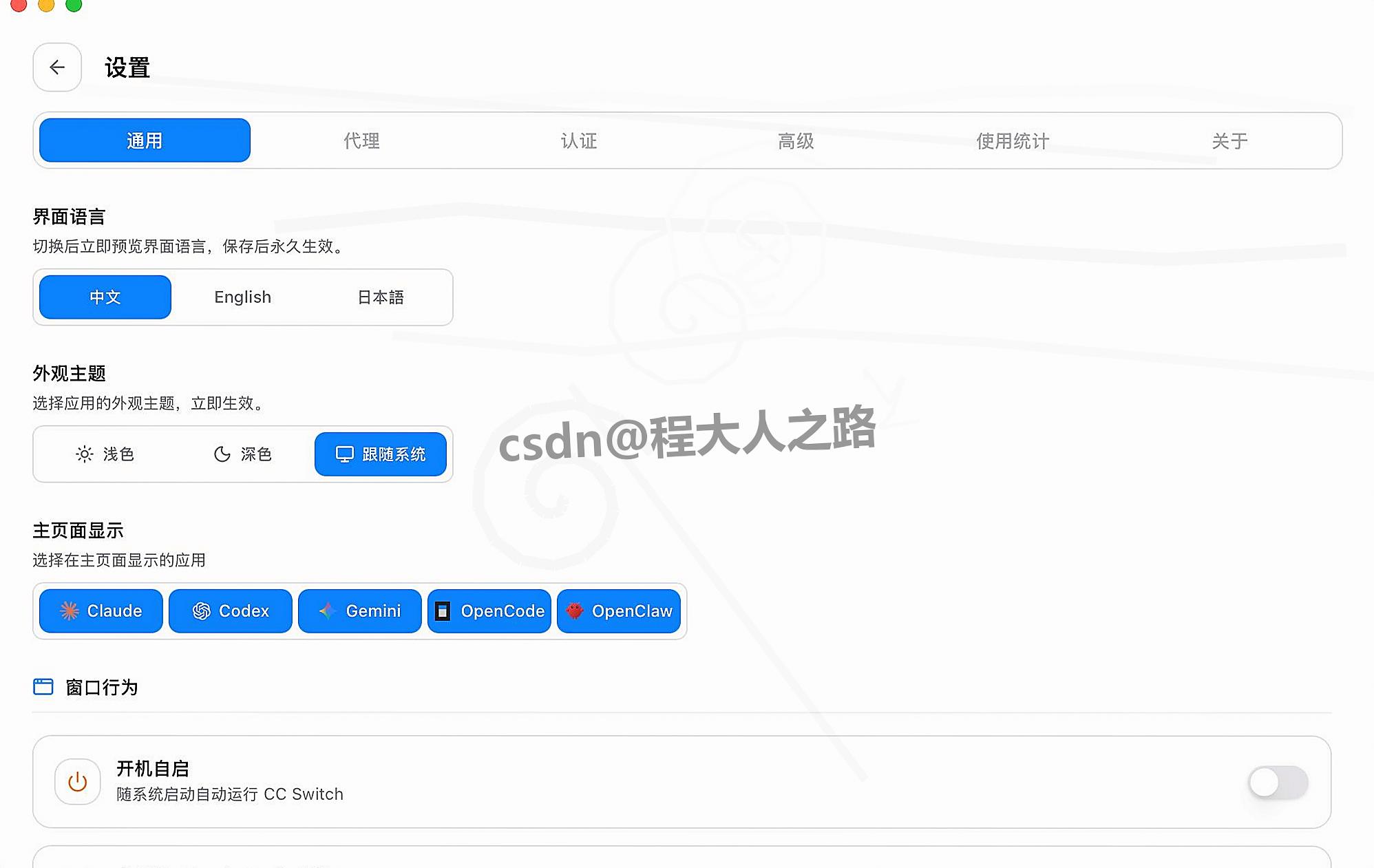Select 中文 interface language
This screenshot has width=1374, height=868.
(x=105, y=297)
